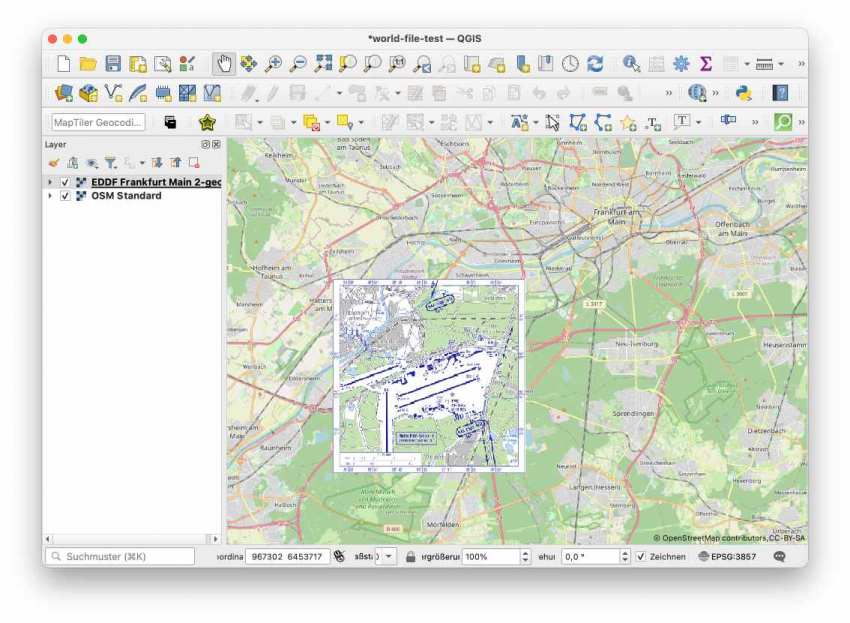This screenshot has height=623, width=850.
Task: Open the scale combo box dropdown arrow
Action: click(389, 557)
